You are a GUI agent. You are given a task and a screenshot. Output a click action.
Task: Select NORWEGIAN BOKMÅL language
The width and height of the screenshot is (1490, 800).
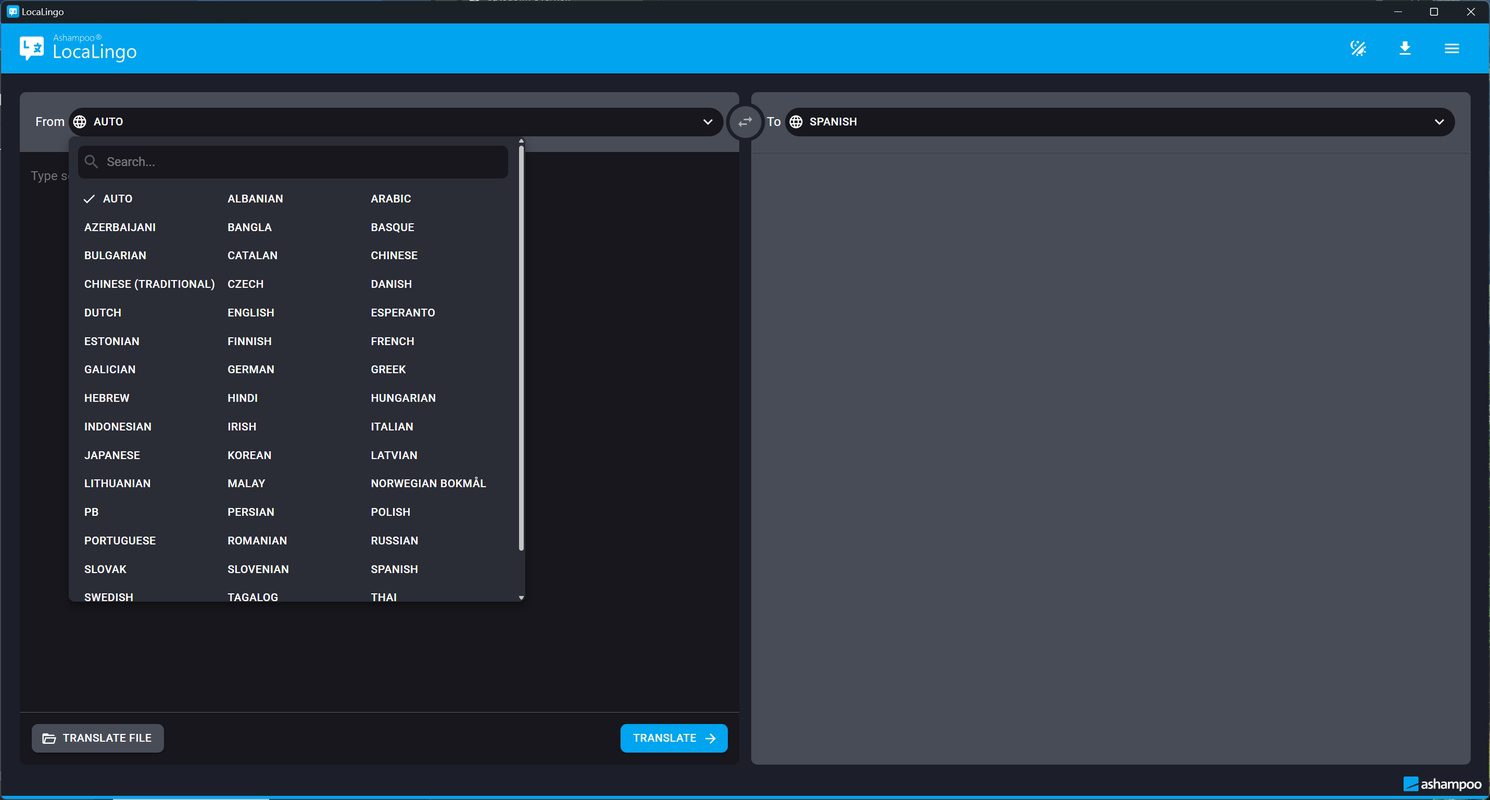click(428, 484)
